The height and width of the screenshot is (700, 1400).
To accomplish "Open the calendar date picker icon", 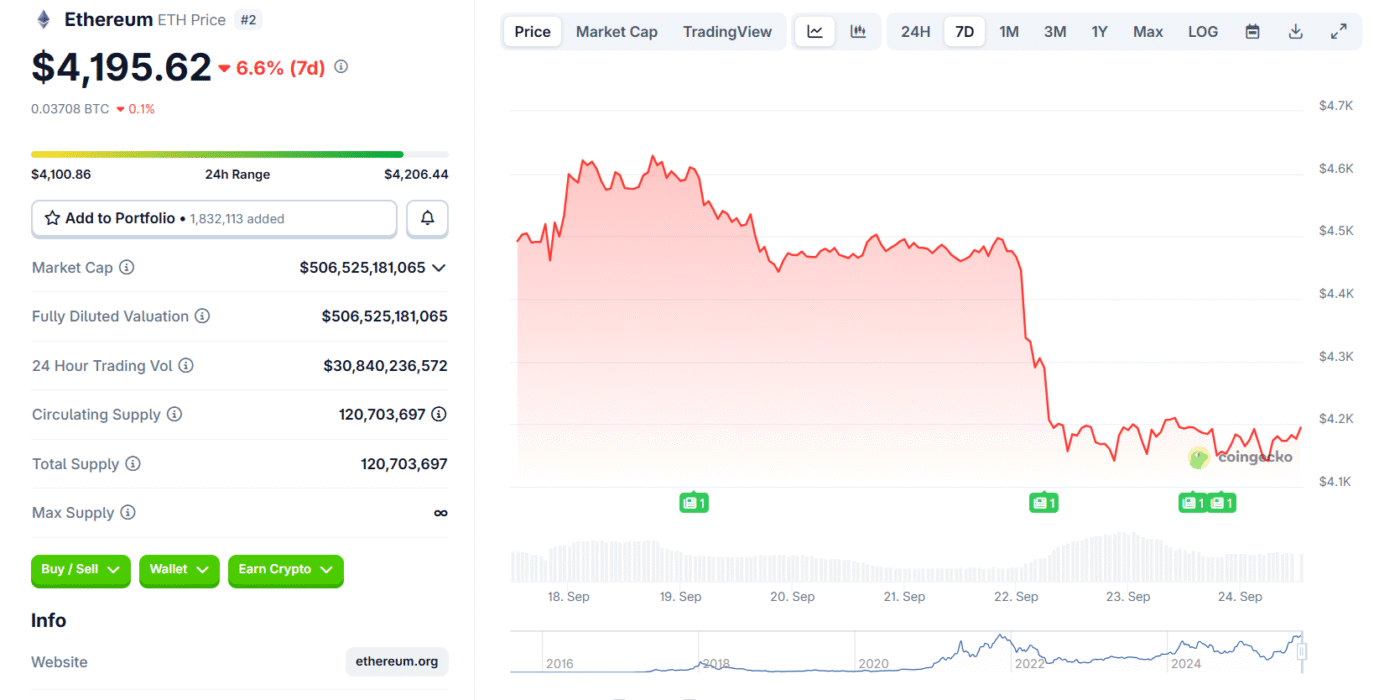I will (1252, 32).
